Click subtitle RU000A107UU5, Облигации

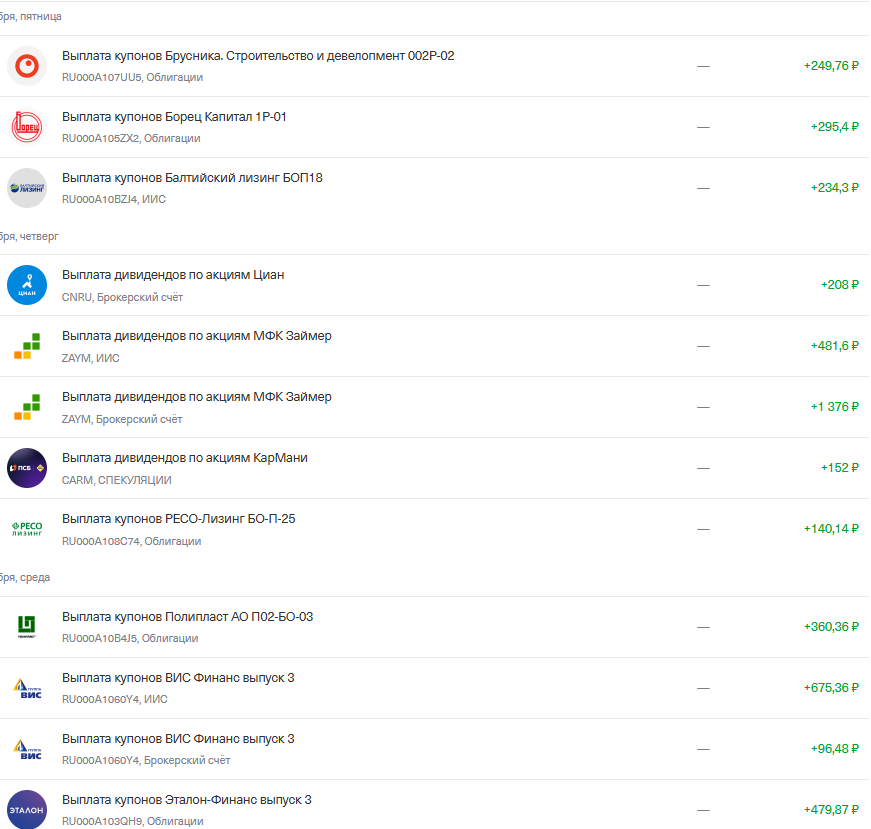click(x=132, y=77)
